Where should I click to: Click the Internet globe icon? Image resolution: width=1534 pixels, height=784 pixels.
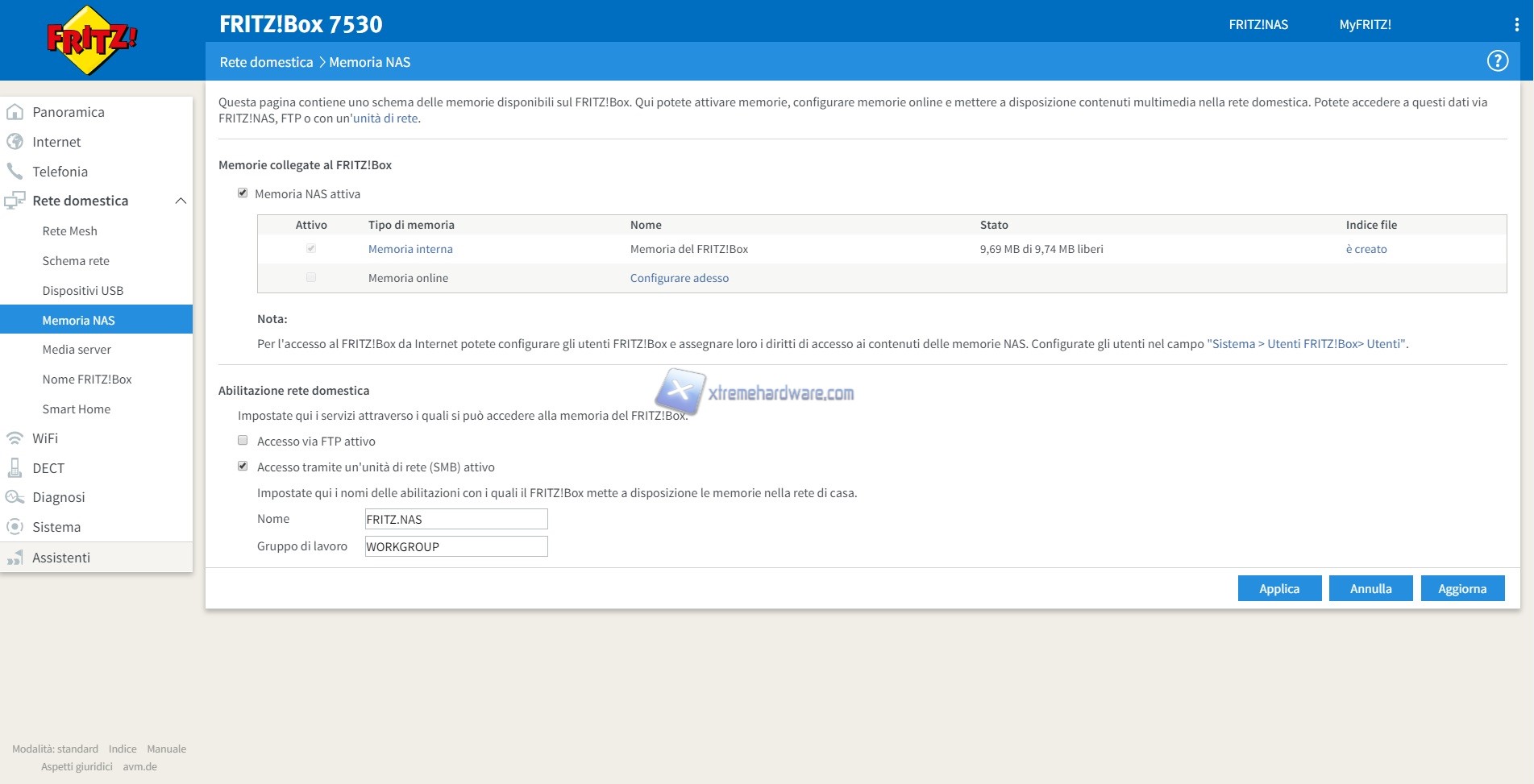tap(15, 142)
